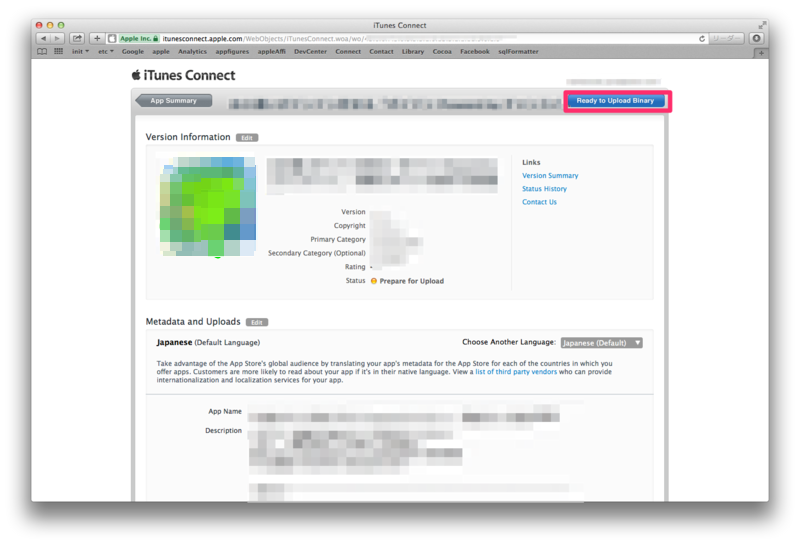800x545 pixels.
Task: Click Safari back navigation arrow
Action: (x=43, y=38)
